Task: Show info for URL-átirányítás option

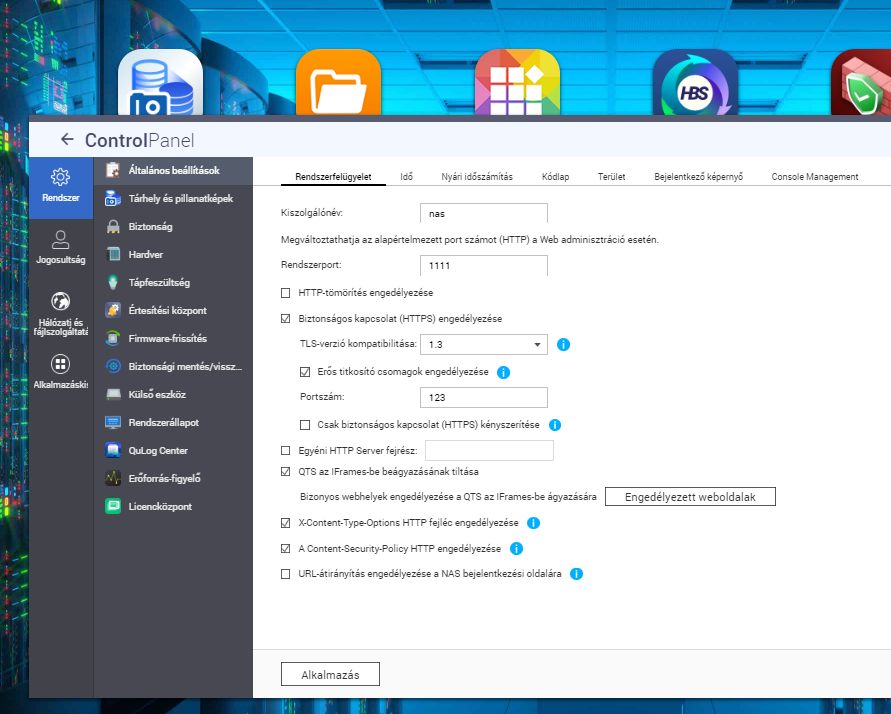Action: (576, 574)
